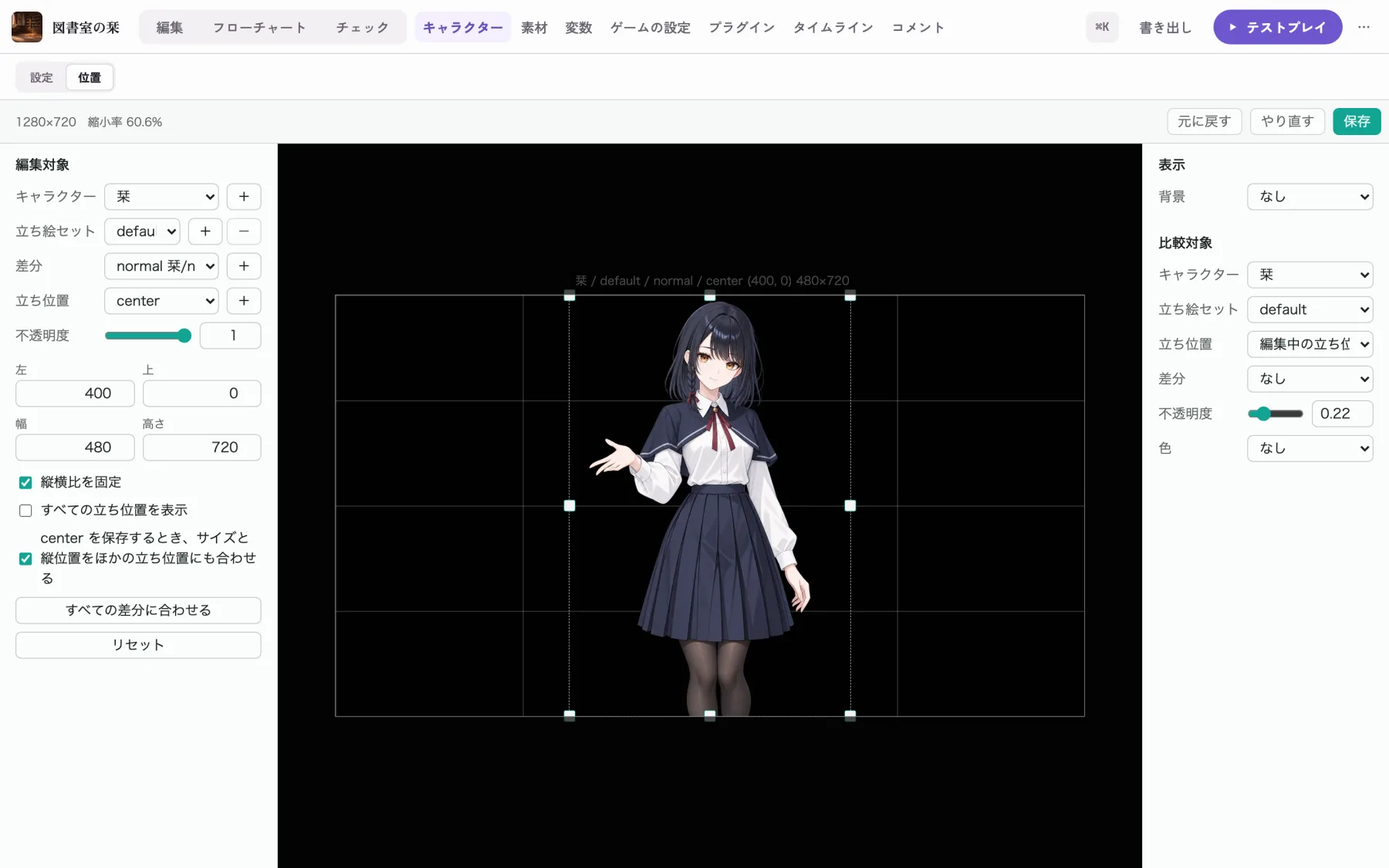The height and width of the screenshot is (868, 1389).
Task: Open the タイムライン menu
Action: pyautogui.click(x=833, y=28)
